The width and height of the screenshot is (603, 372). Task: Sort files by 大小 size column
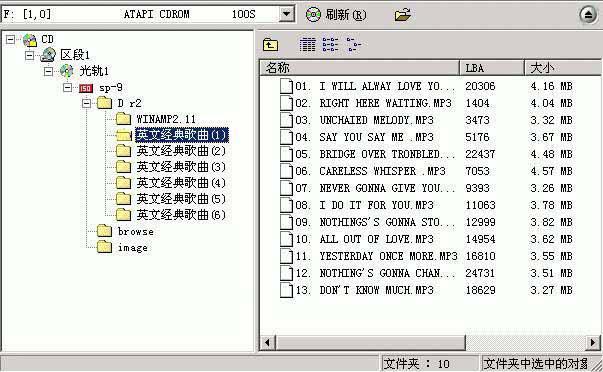point(562,68)
